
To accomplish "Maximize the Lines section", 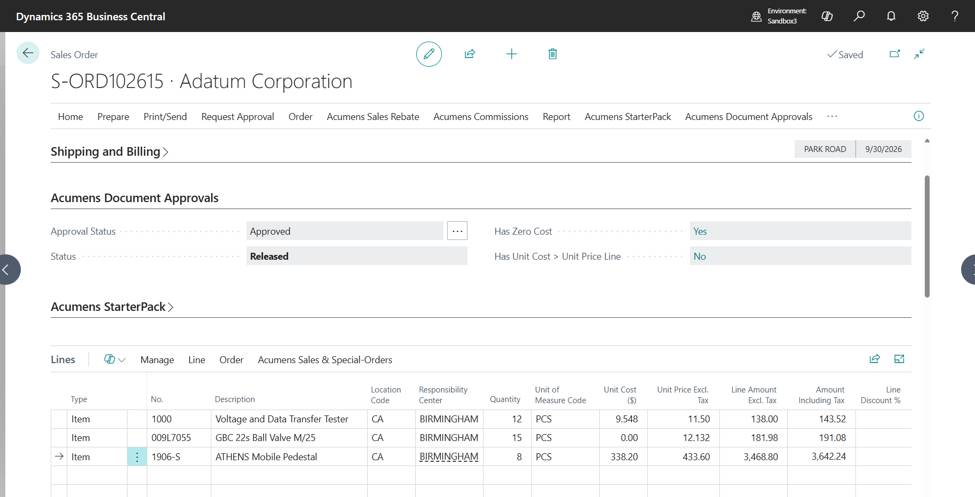I will 899,359.
